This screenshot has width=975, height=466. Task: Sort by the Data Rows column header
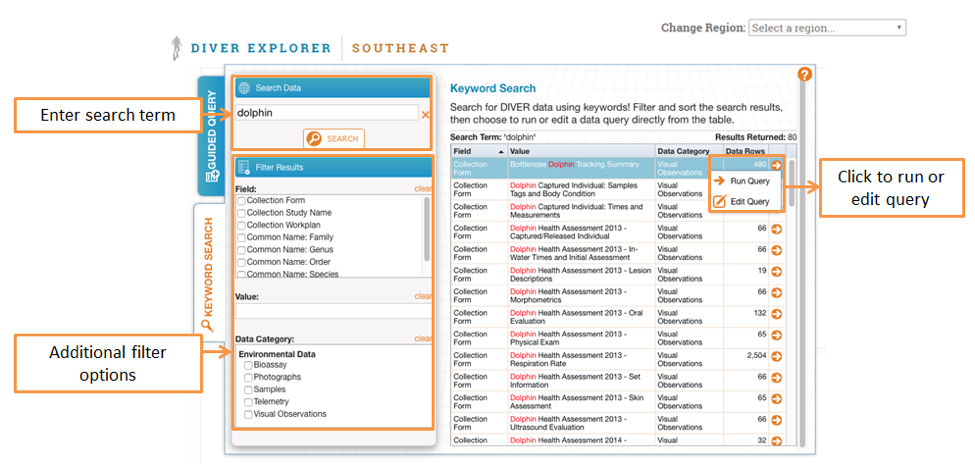[746, 151]
